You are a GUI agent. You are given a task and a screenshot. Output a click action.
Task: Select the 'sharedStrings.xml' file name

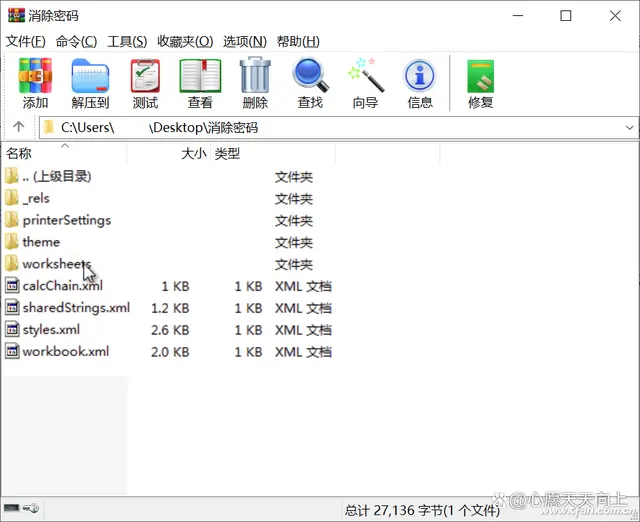pos(76,308)
